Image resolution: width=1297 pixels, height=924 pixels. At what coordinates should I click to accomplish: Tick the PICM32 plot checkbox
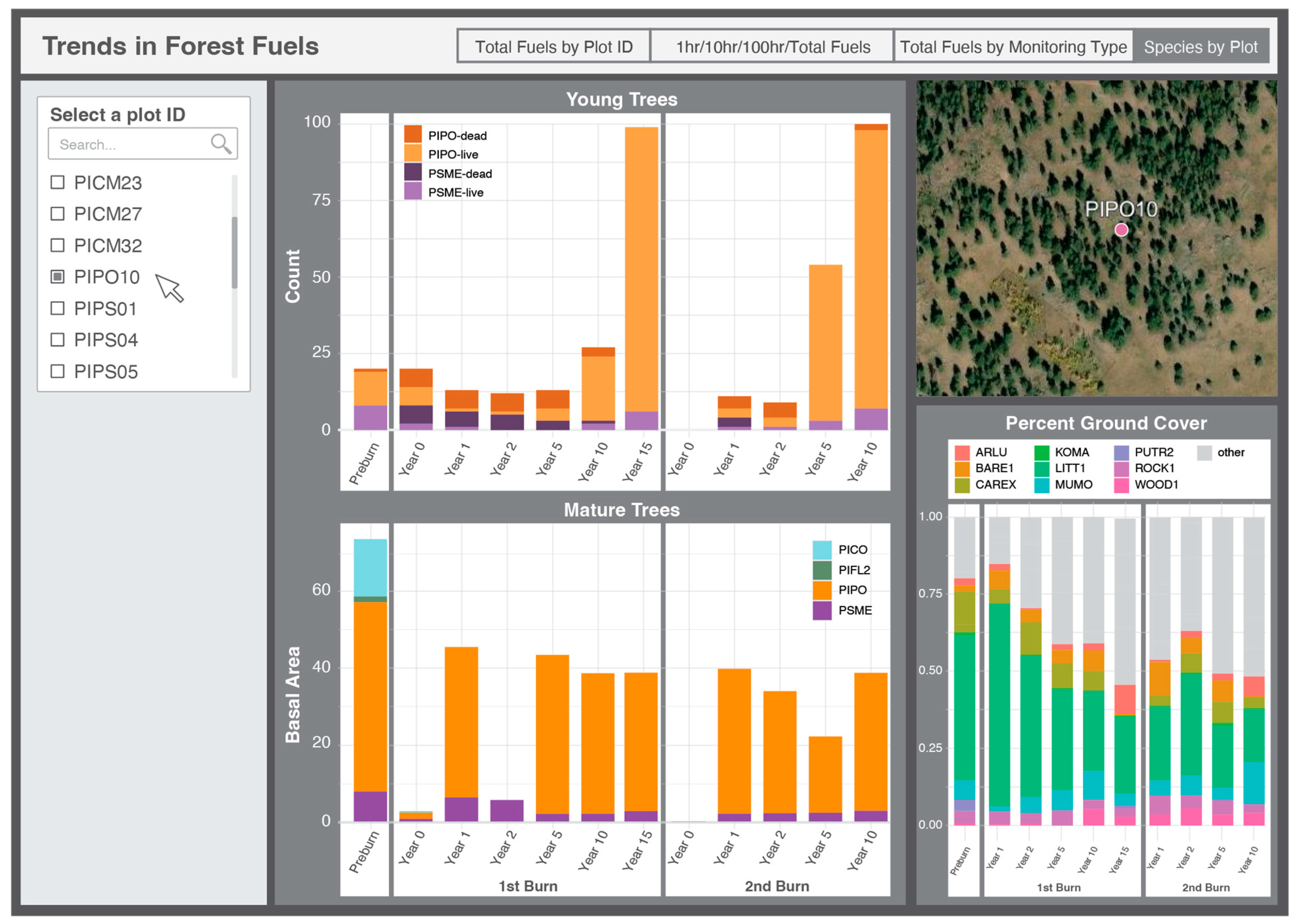57,245
